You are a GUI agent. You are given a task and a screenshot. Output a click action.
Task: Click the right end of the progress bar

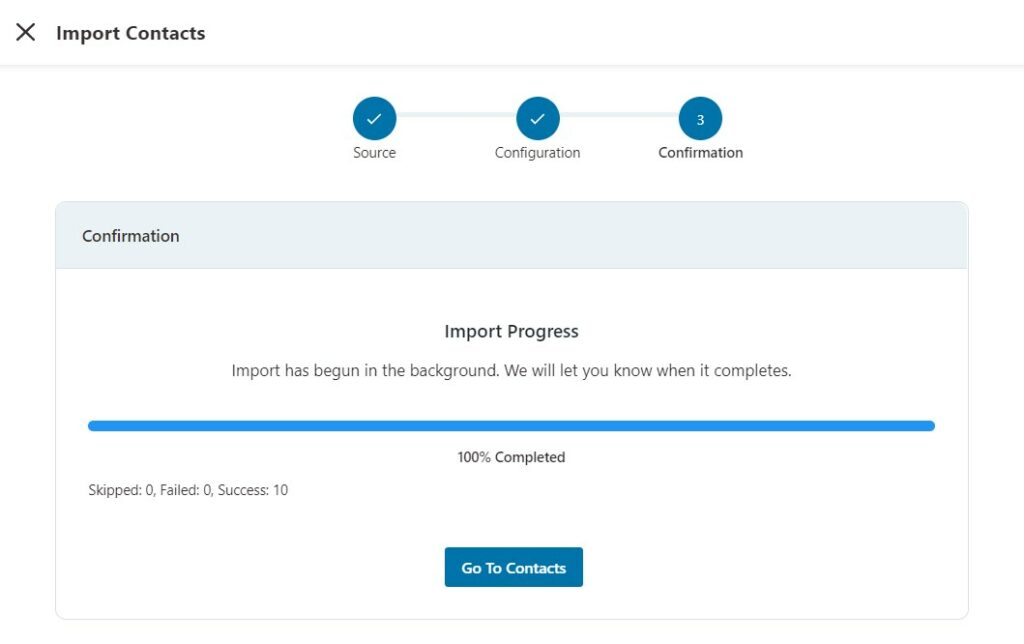[x=930, y=426]
